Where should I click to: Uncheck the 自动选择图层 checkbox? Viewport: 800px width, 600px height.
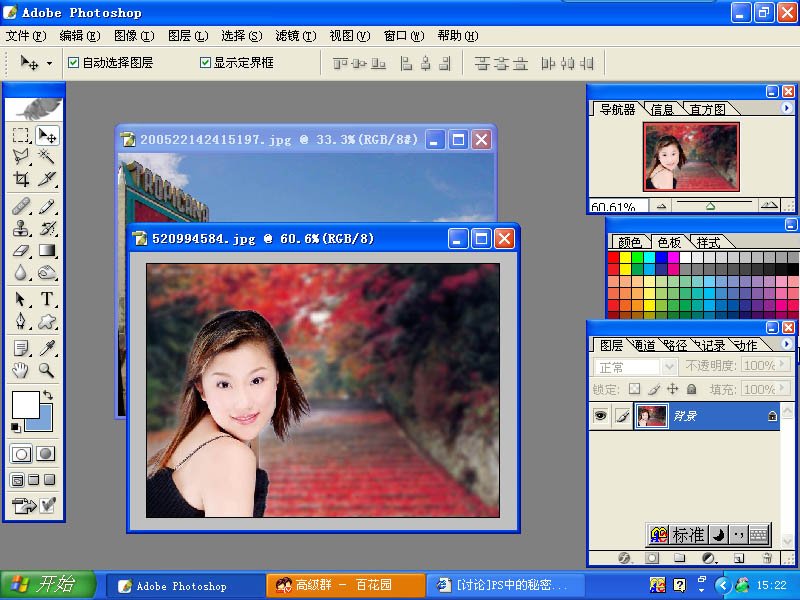(73, 63)
